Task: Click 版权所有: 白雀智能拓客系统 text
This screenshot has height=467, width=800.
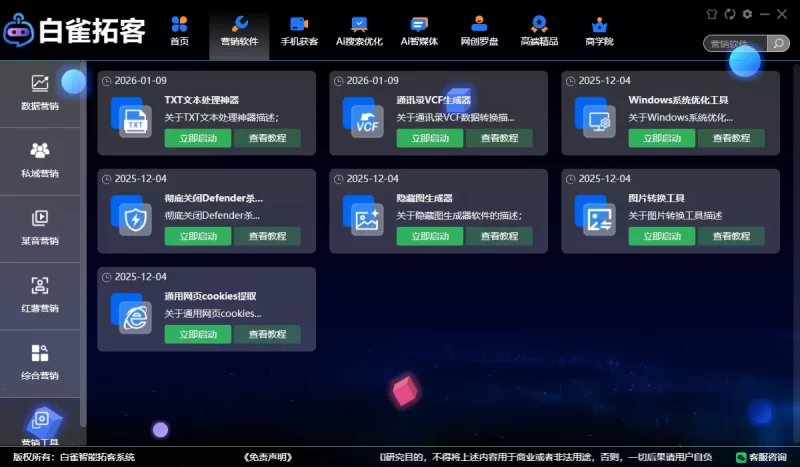Action: pos(74,457)
